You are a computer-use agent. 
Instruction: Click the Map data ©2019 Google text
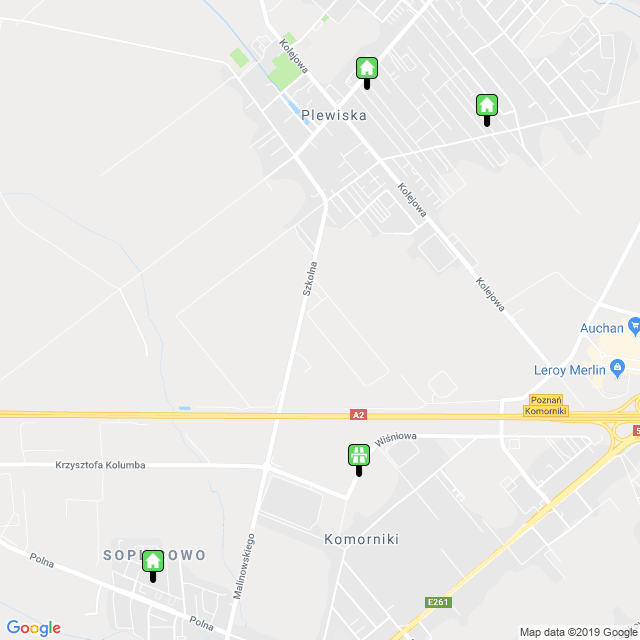578,632
